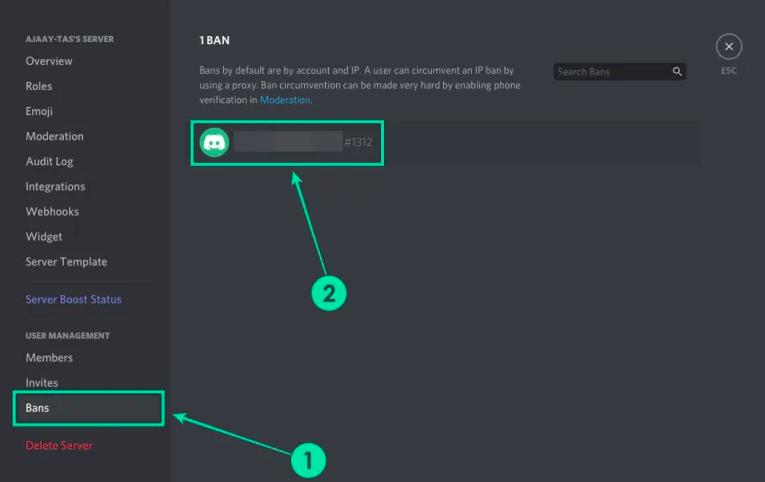Navigate to Webhooks

52,211
